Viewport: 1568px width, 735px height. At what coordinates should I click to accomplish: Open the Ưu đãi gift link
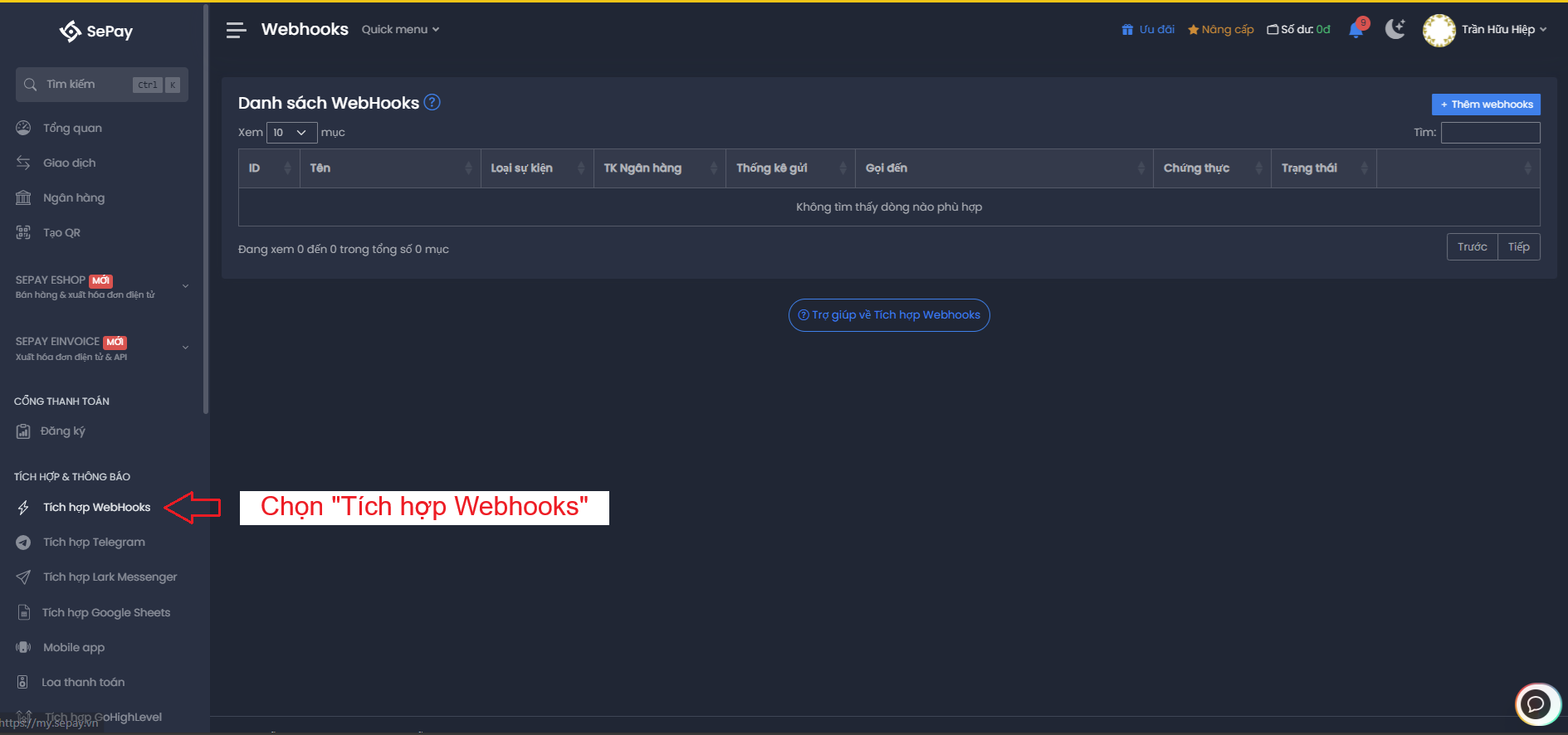(x=1148, y=30)
